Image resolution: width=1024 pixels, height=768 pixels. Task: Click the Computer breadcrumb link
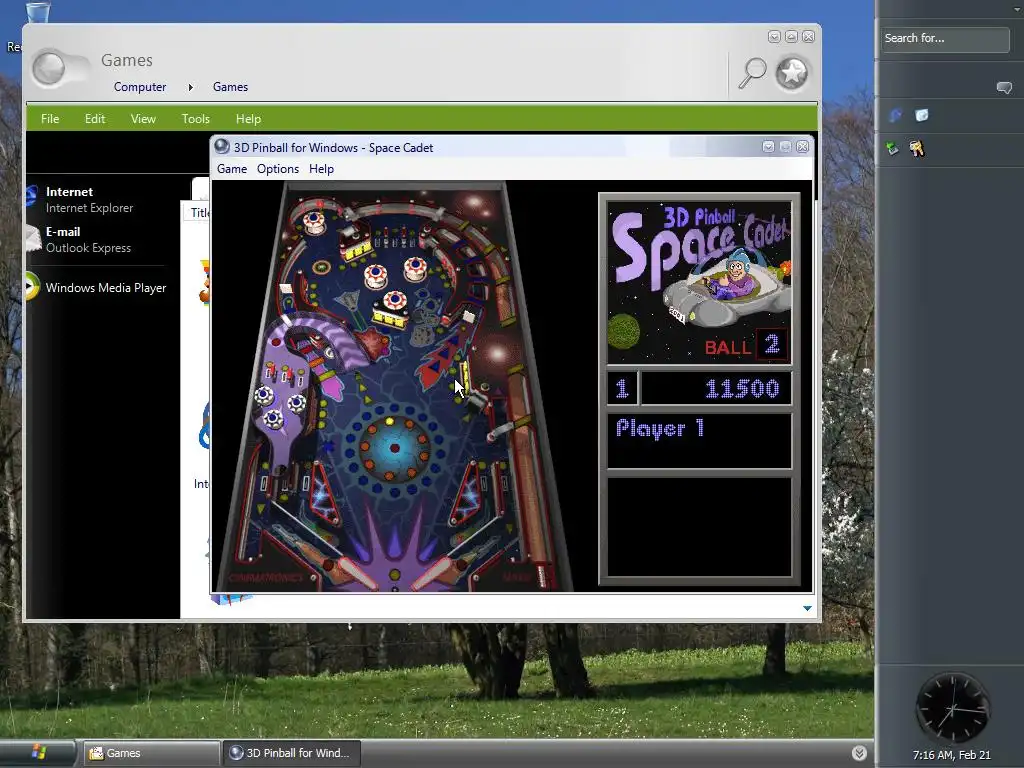click(x=140, y=87)
